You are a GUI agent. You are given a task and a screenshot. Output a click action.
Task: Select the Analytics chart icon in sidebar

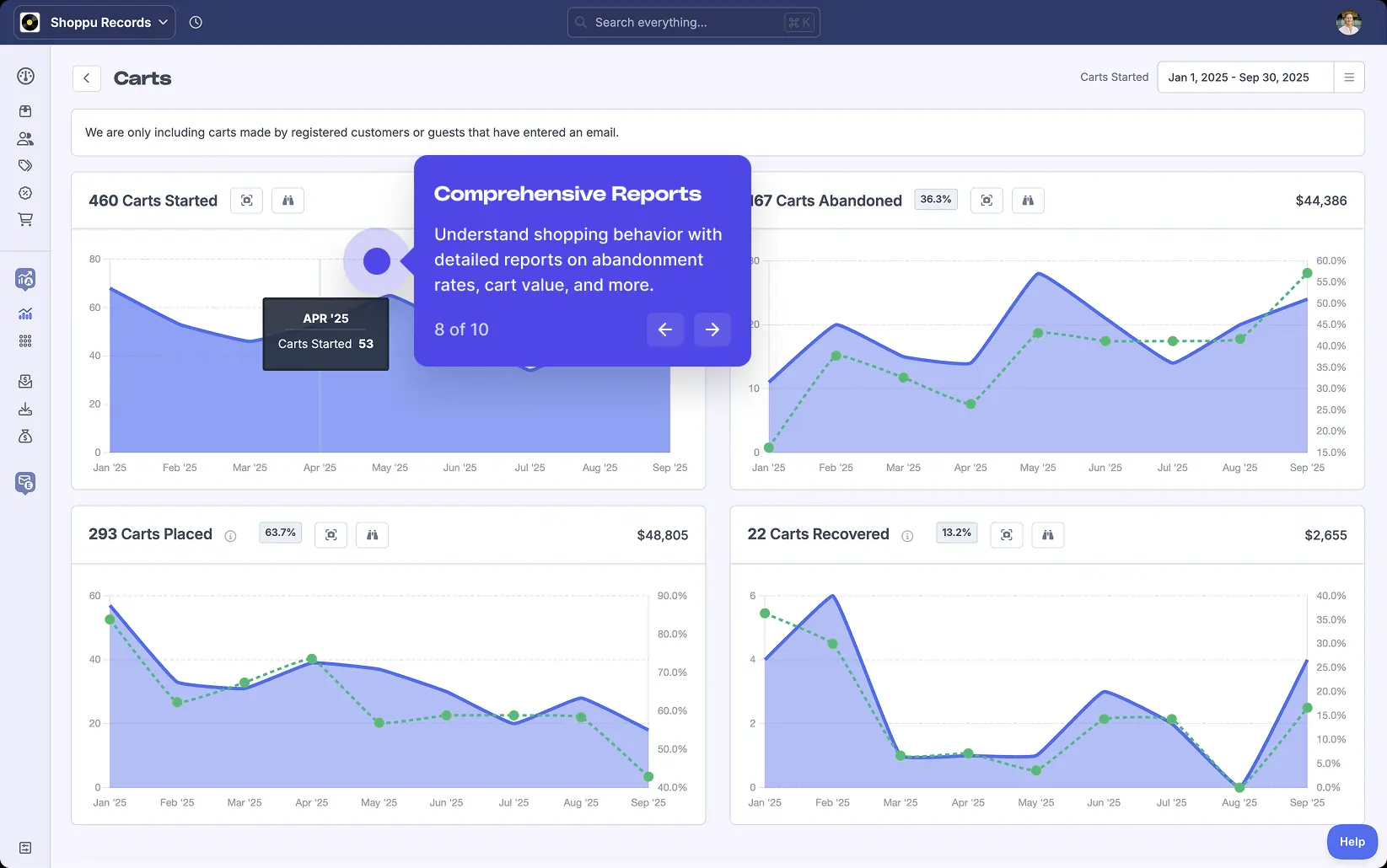pos(25,313)
